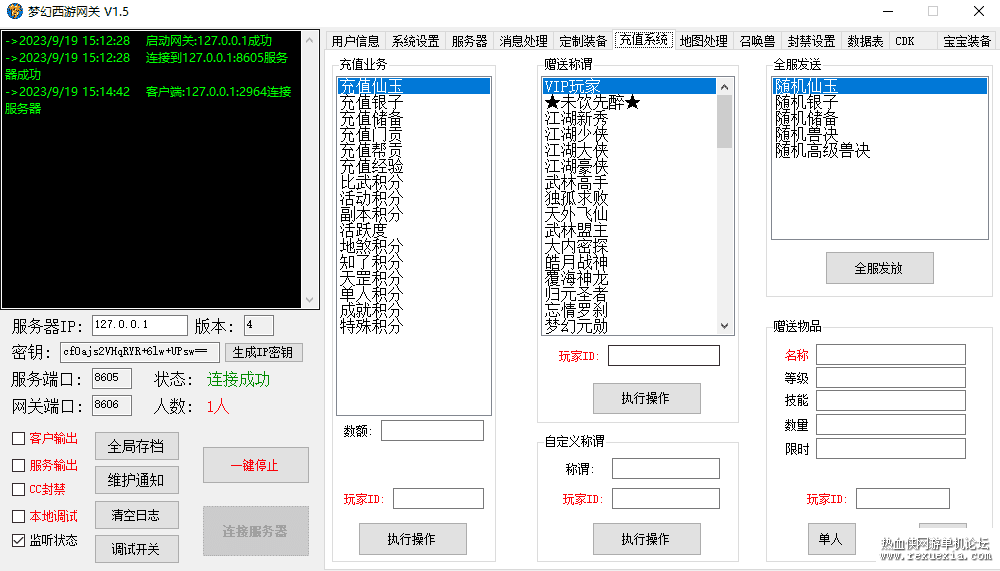Switch to the 召唤兽 tab
This screenshot has height=571, width=1000.
click(757, 41)
